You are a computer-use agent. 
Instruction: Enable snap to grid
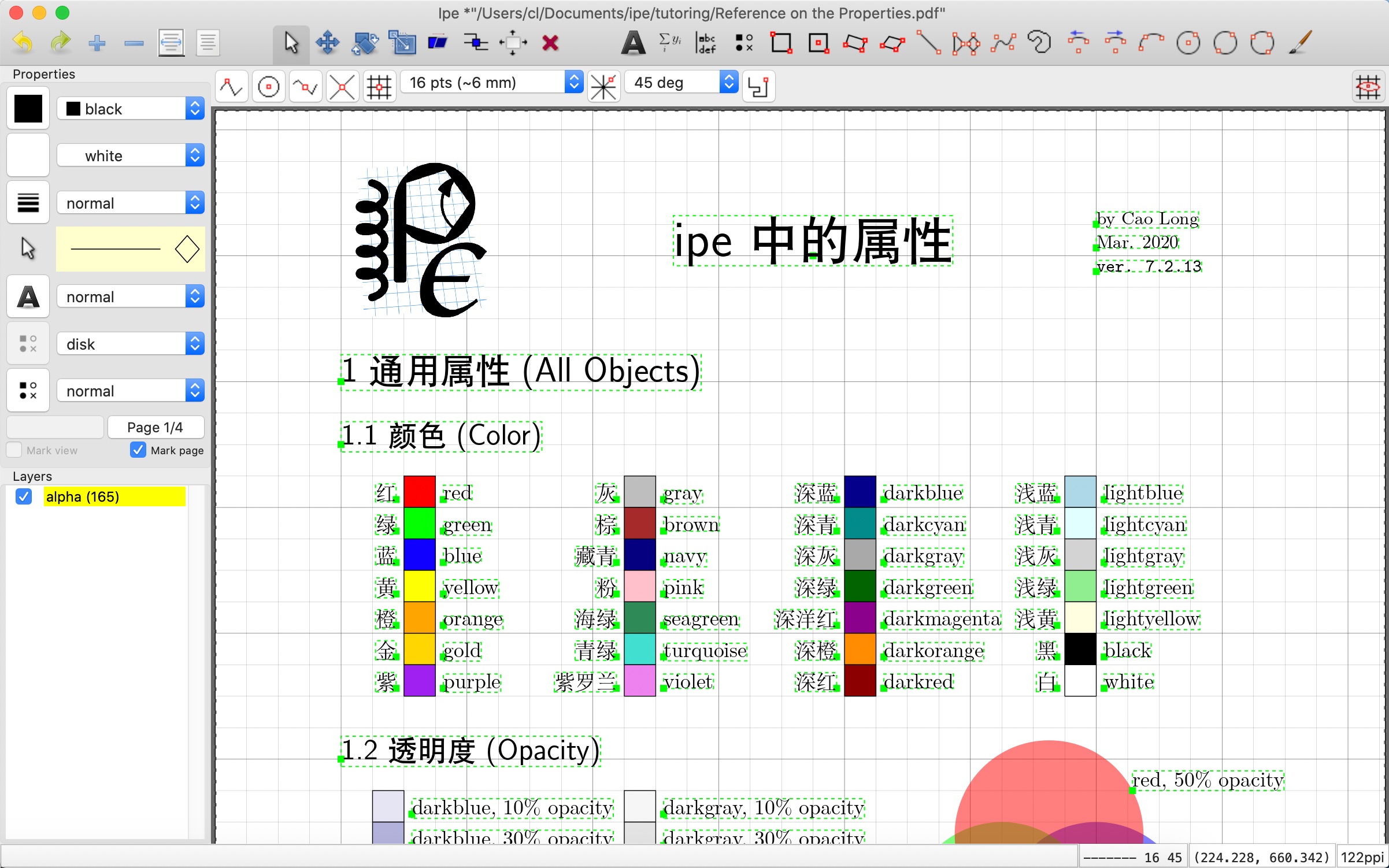pos(379,87)
